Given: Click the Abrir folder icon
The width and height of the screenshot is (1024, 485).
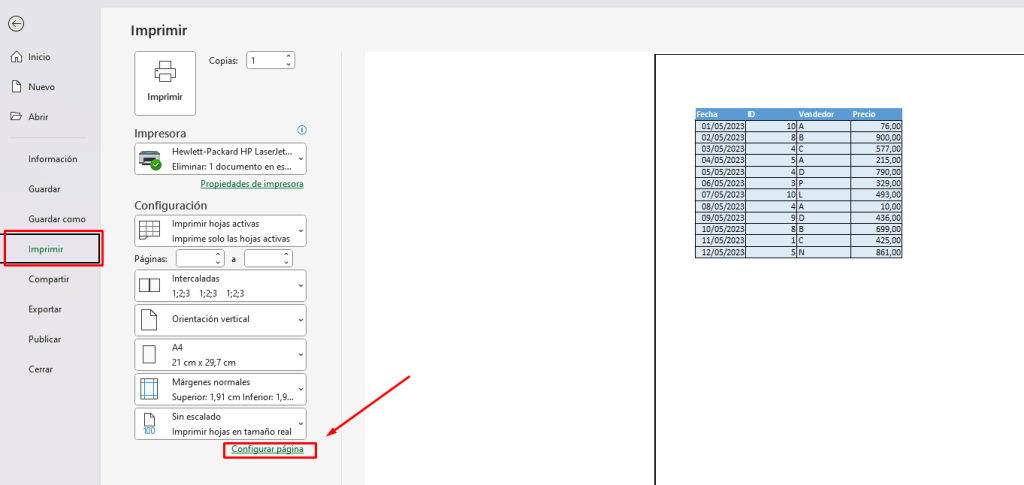Looking at the screenshot, I should [x=16, y=117].
